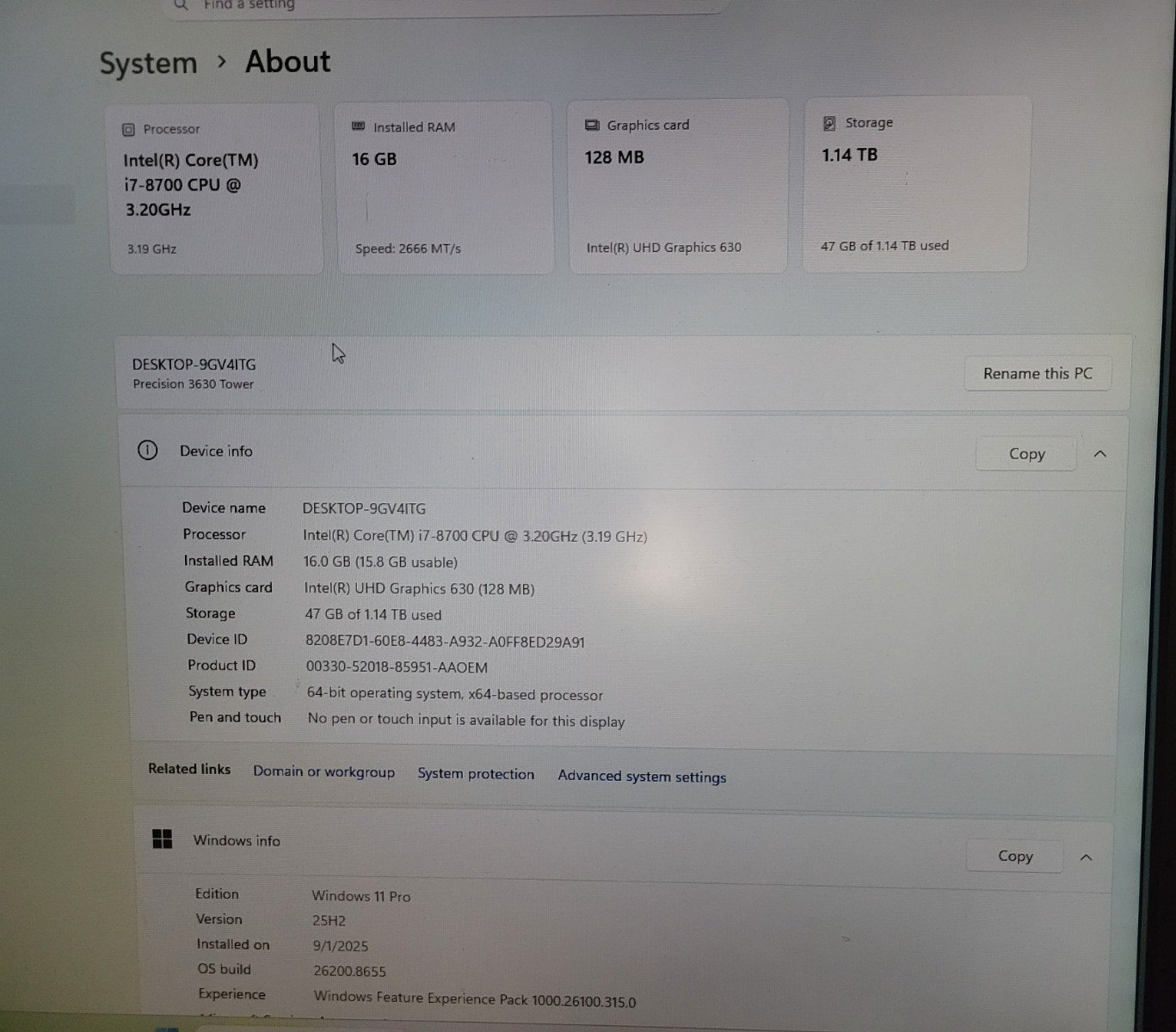Click the Device info circle icon

(x=148, y=450)
